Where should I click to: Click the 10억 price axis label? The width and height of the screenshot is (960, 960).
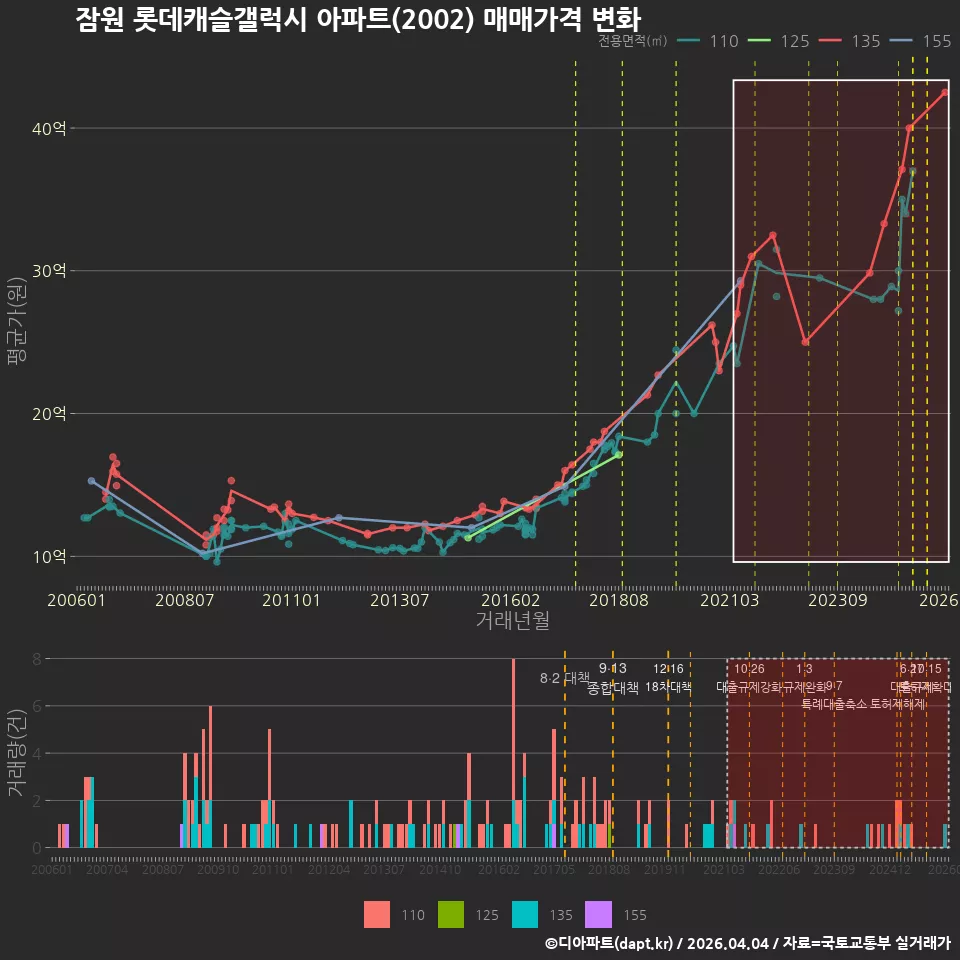coord(49,557)
